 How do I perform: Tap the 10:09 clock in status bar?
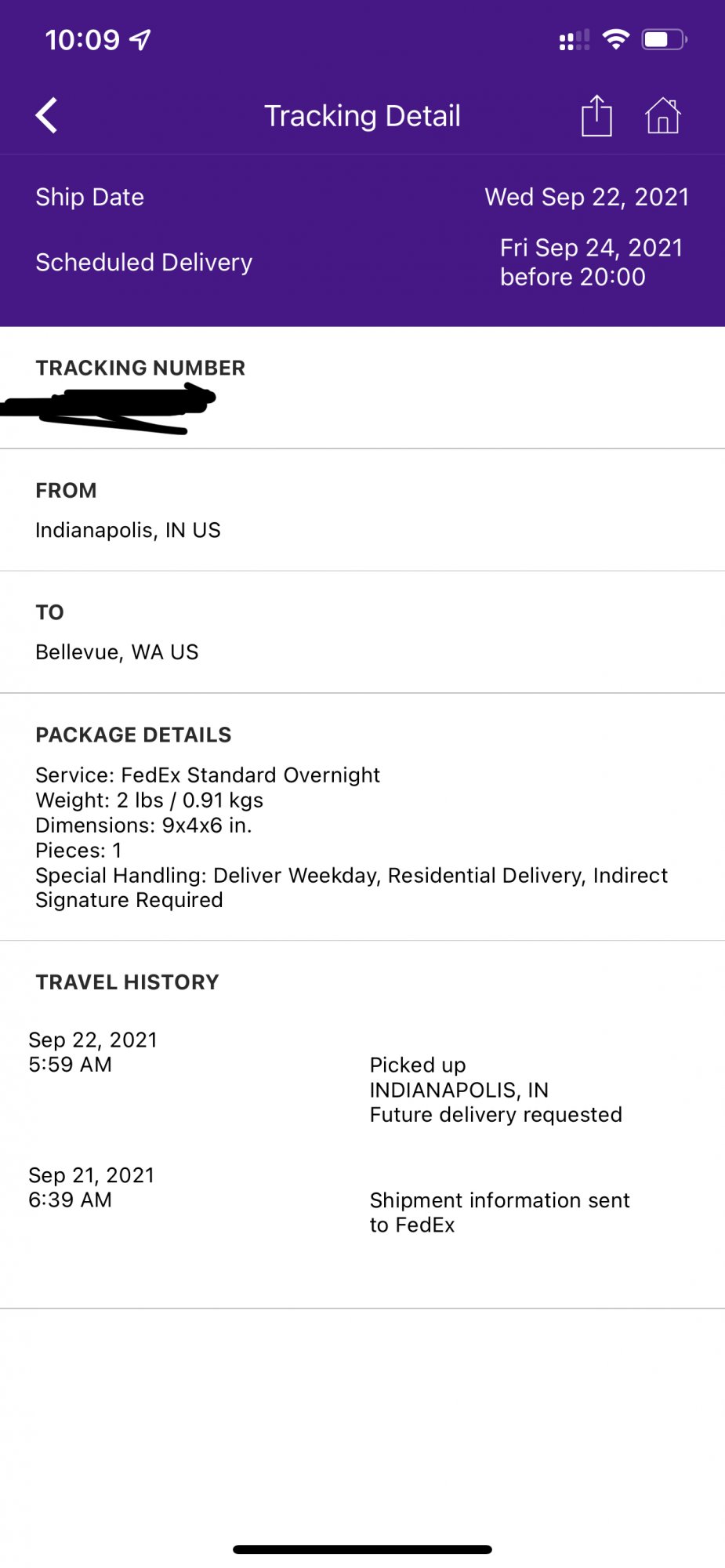(x=82, y=39)
